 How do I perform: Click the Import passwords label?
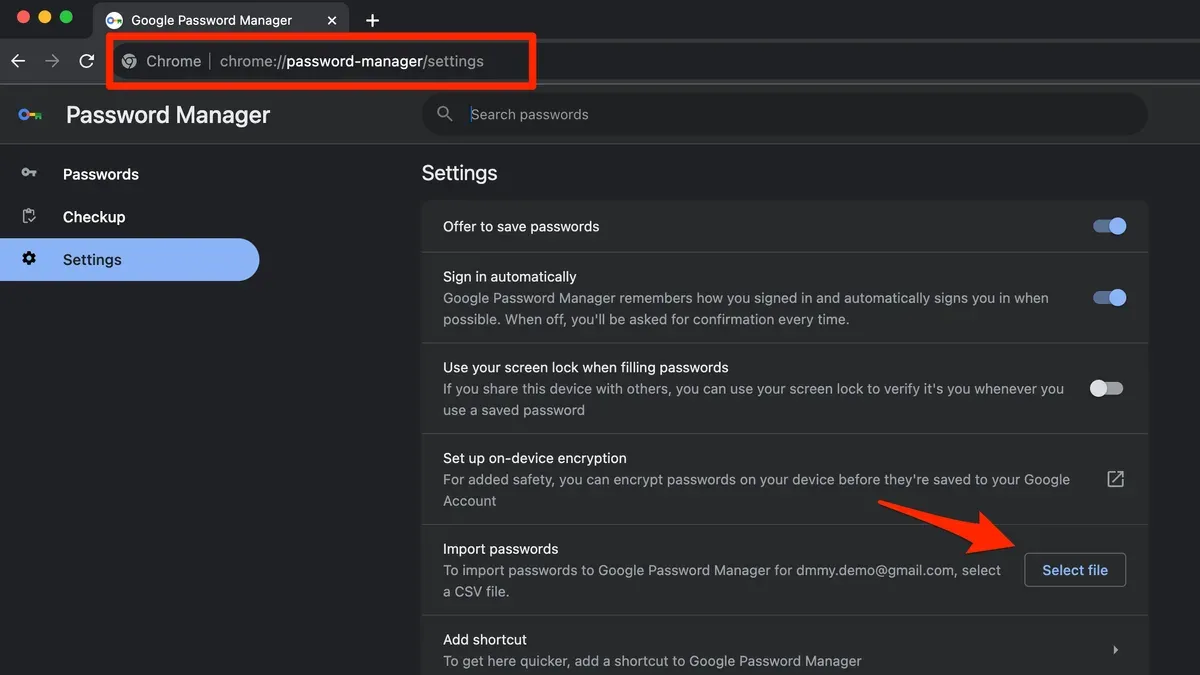(501, 549)
